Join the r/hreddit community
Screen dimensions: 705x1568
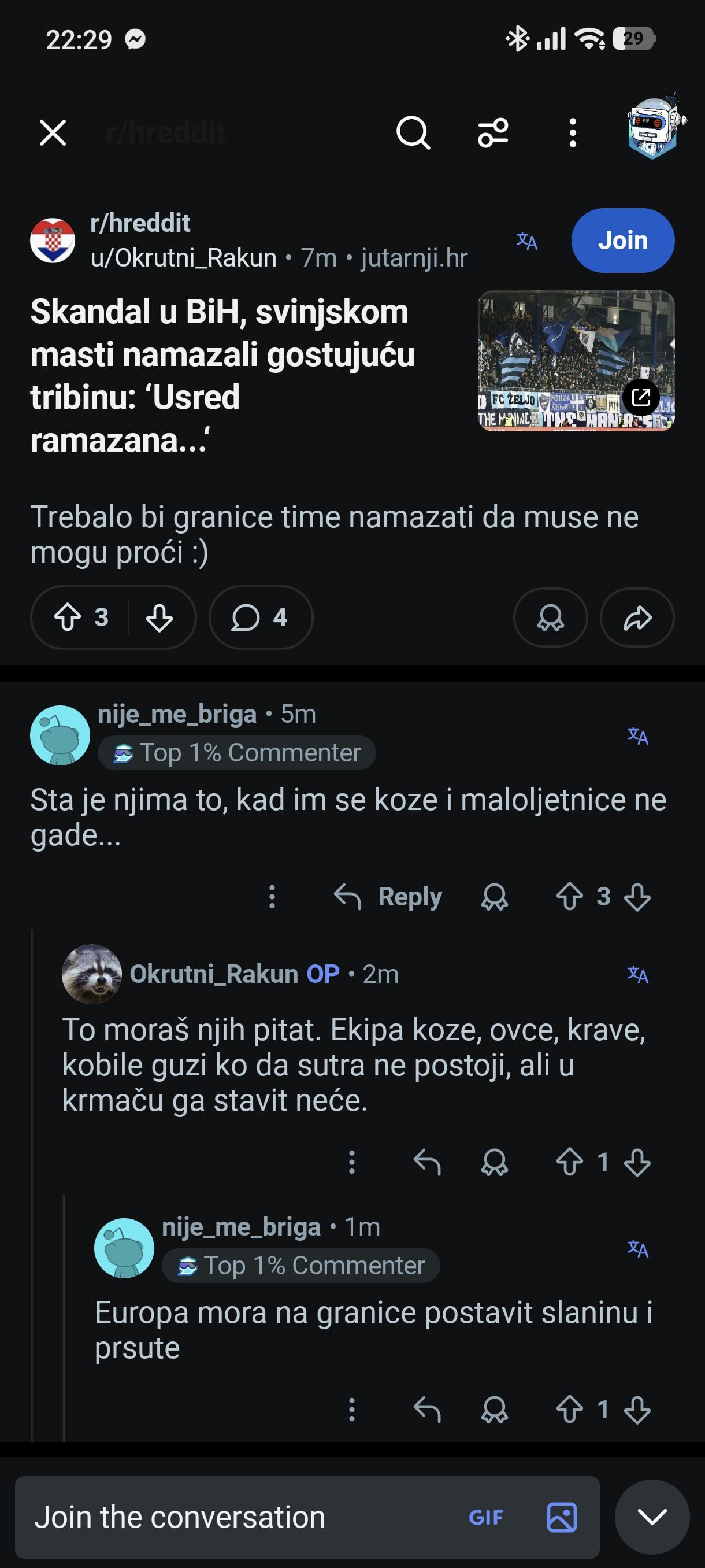[622, 241]
